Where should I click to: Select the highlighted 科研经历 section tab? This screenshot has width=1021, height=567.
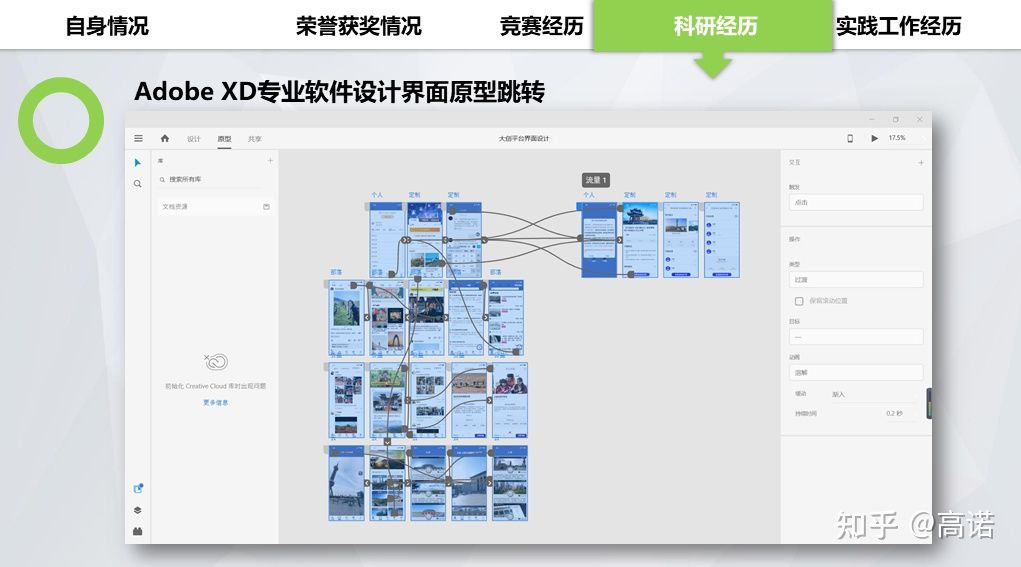pyautogui.click(x=714, y=26)
